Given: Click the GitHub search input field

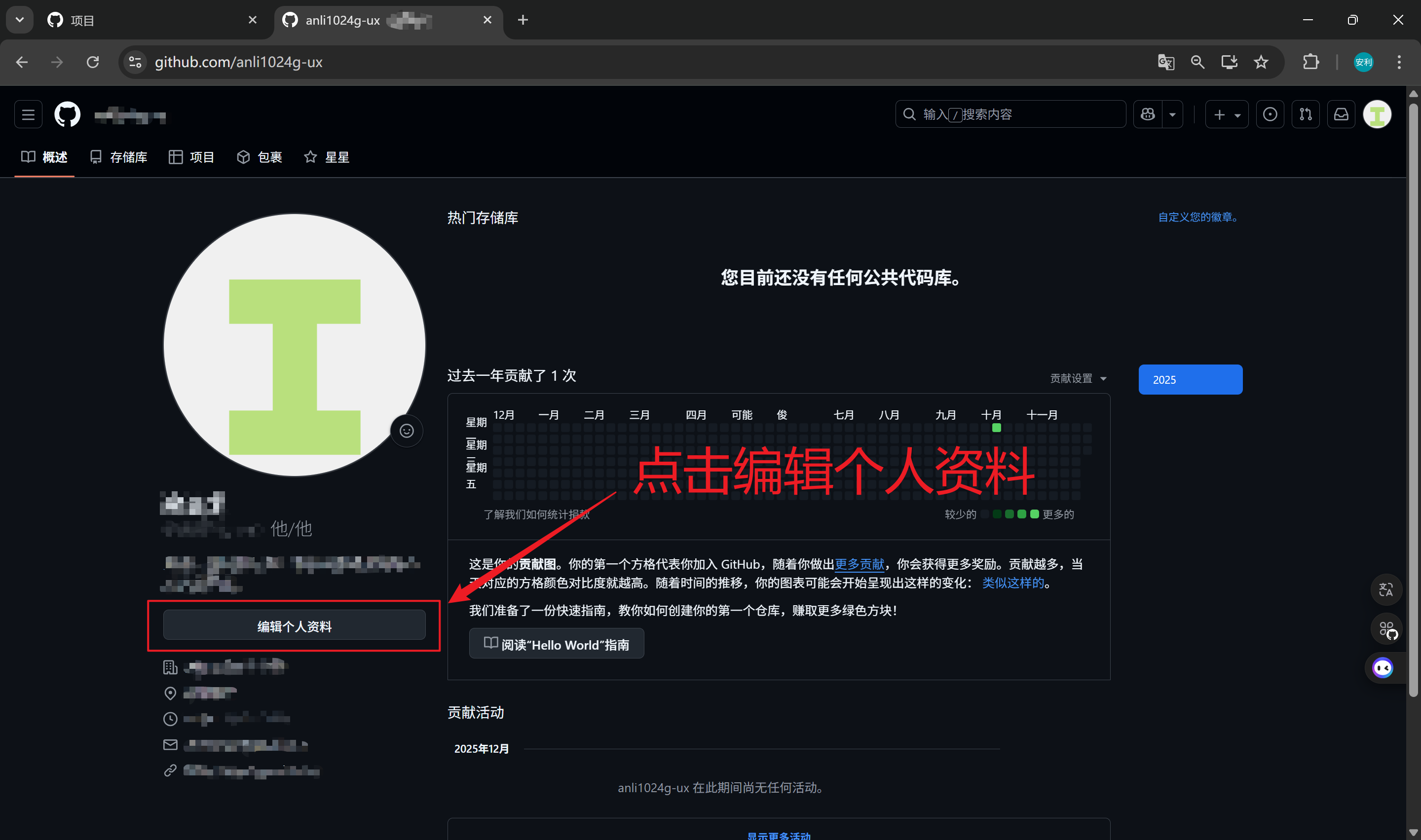Looking at the screenshot, I should (1010, 115).
